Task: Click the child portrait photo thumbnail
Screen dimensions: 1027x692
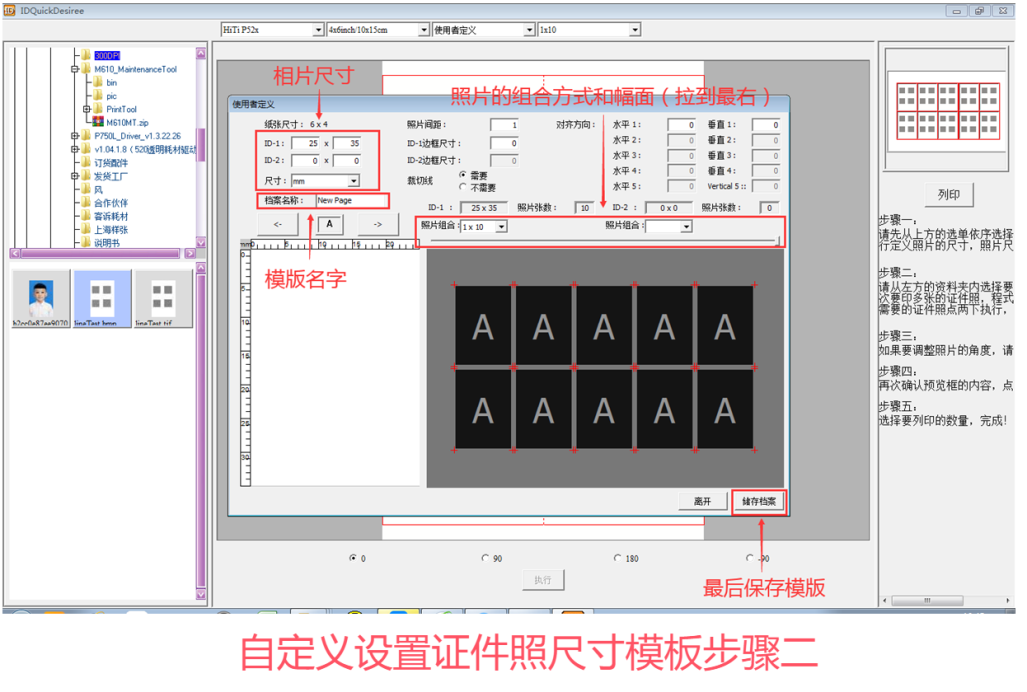Action: coord(42,295)
